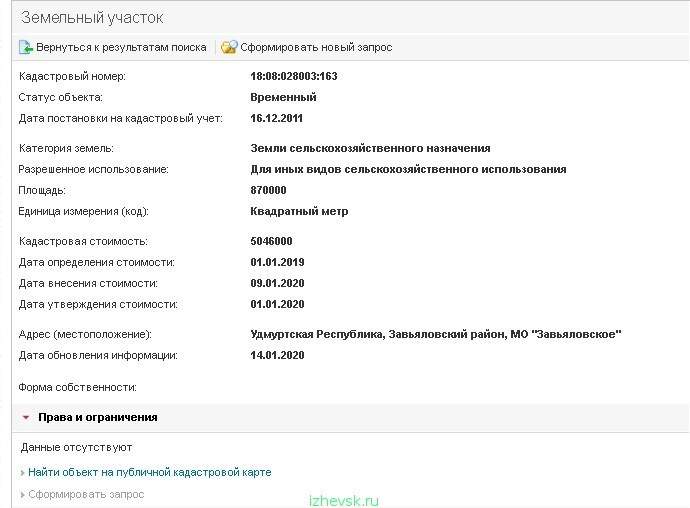
Task: Click the grey 'Сформировать запрос' link
Action: tap(86, 494)
